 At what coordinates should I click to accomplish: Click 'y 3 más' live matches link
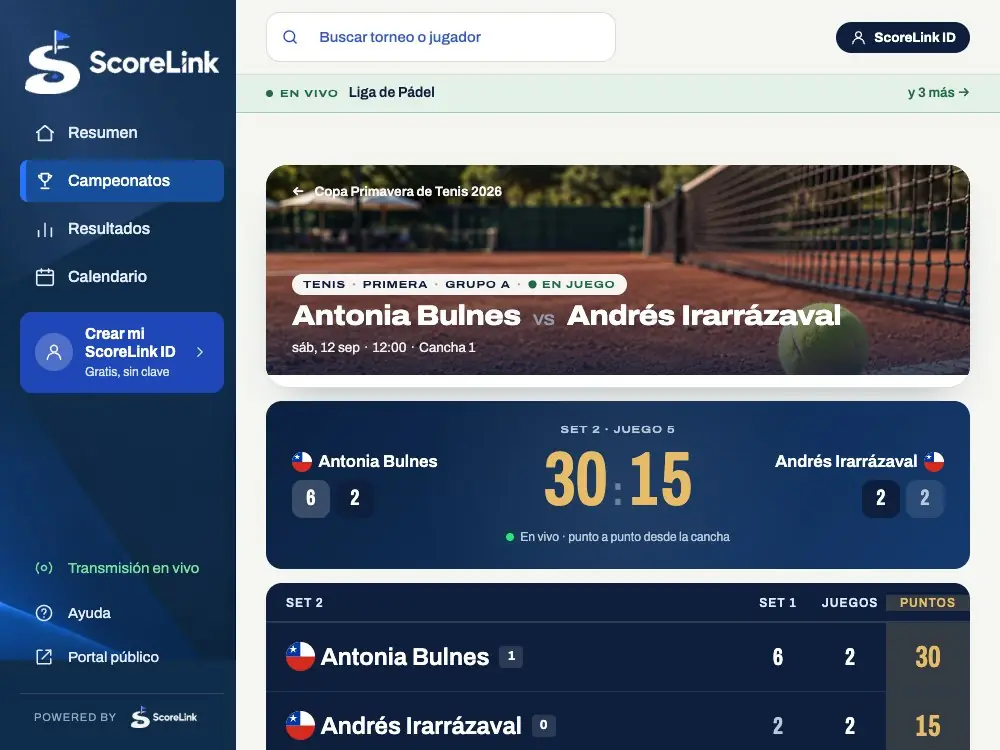(x=938, y=92)
